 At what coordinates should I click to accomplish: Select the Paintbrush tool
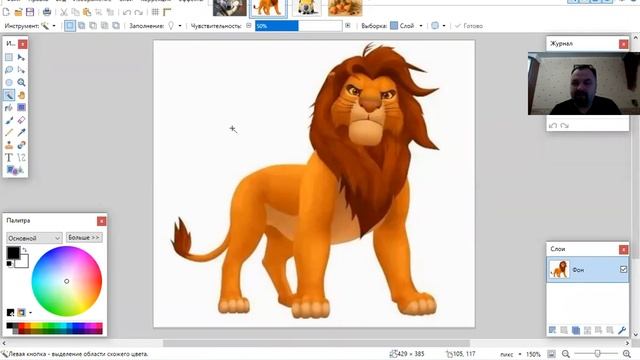[x=9, y=120]
